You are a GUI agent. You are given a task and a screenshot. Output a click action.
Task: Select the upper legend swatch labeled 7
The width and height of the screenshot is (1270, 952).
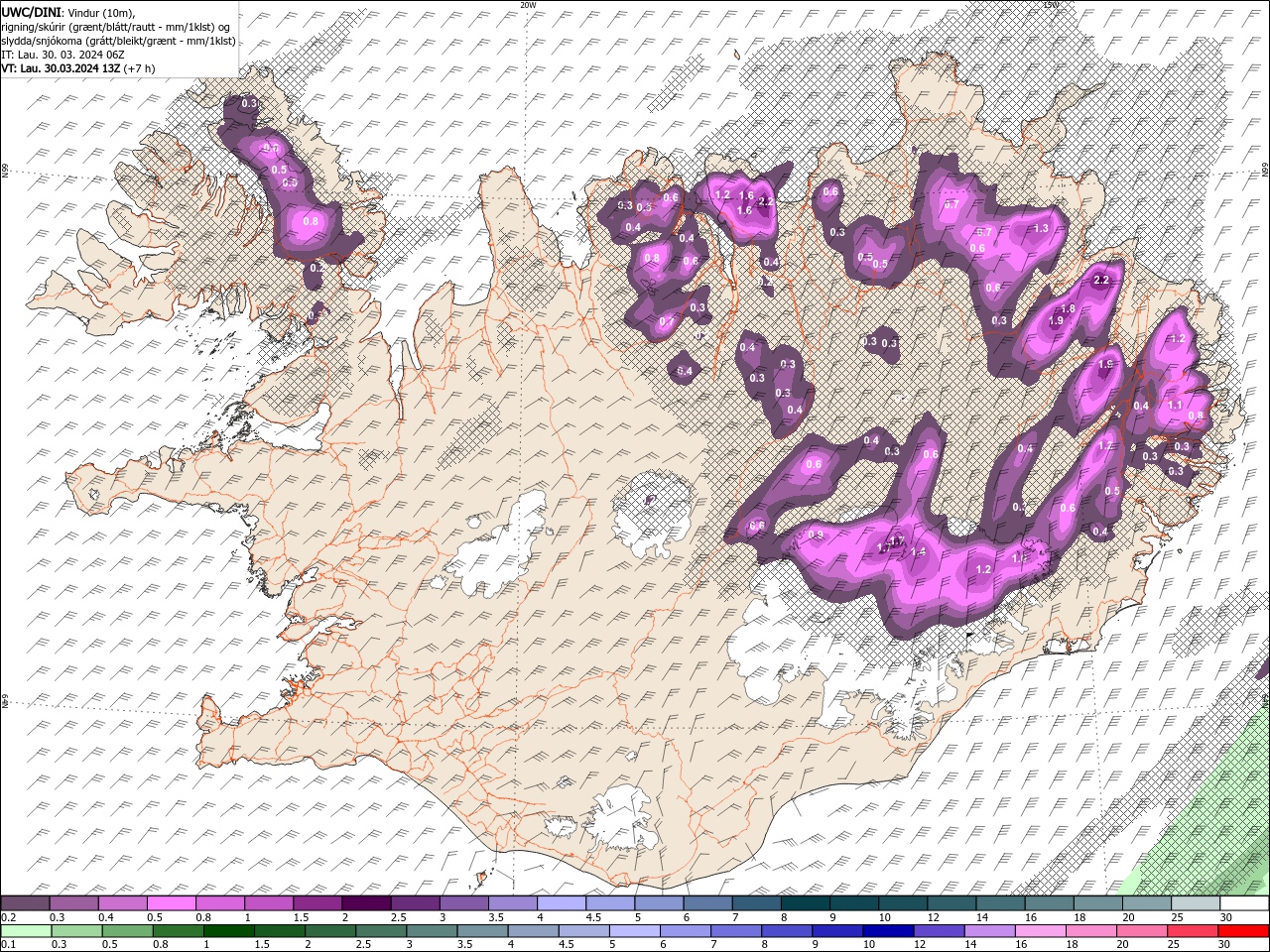point(756,903)
